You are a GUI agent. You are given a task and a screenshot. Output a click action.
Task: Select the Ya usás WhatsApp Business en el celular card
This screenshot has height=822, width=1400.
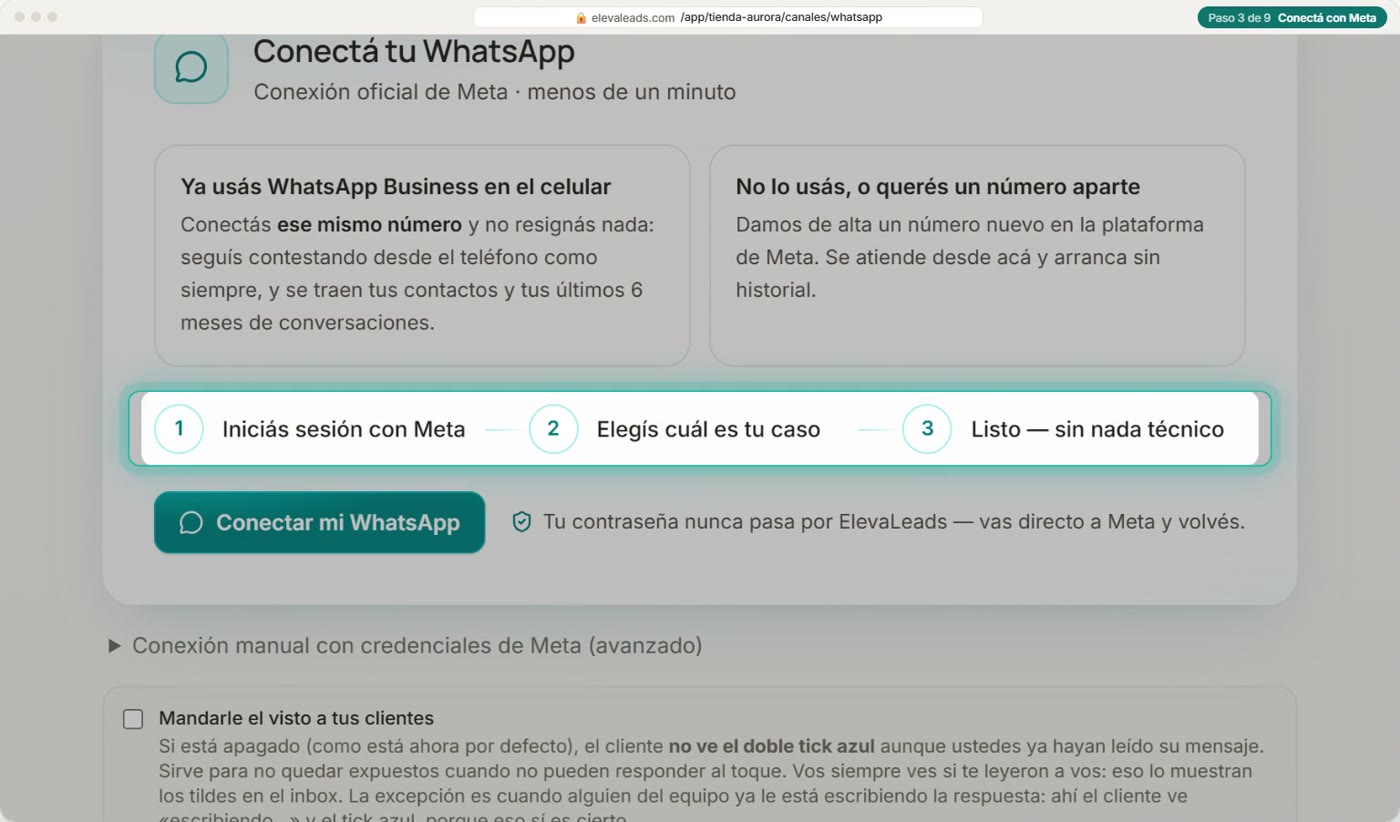pos(422,256)
